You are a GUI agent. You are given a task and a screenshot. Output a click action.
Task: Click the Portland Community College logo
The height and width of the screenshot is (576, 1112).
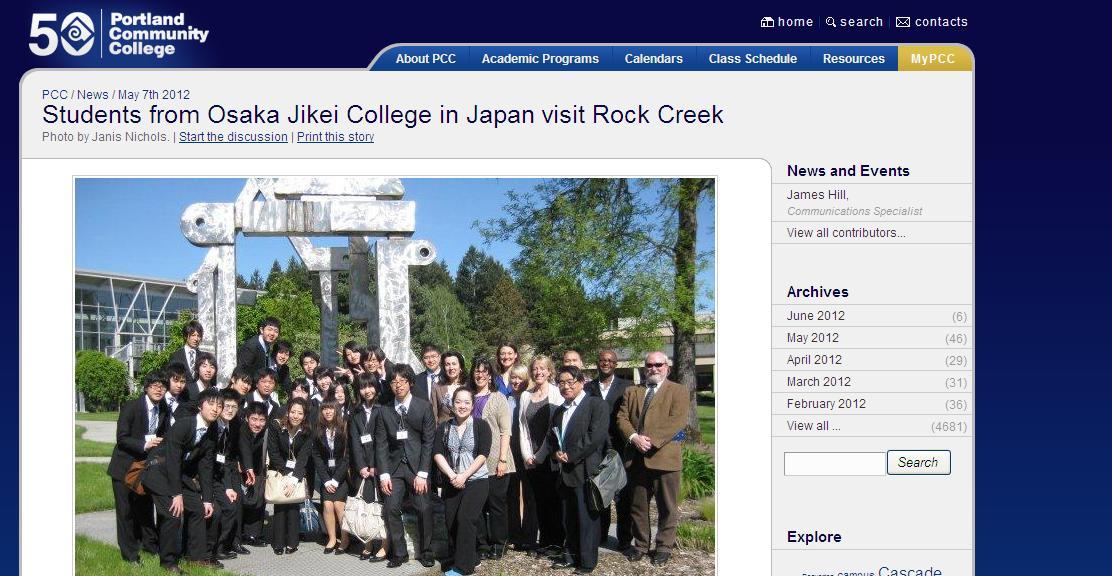119,33
